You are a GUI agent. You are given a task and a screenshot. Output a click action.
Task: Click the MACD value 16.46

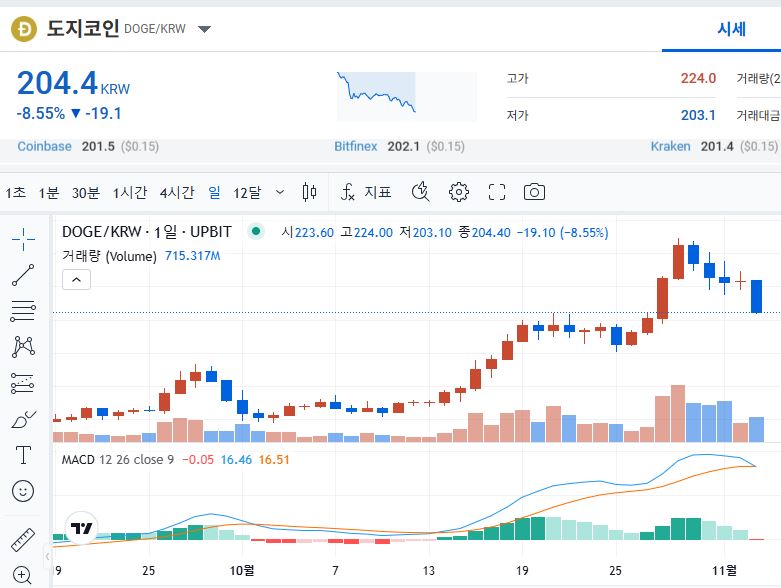coord(236,460)
